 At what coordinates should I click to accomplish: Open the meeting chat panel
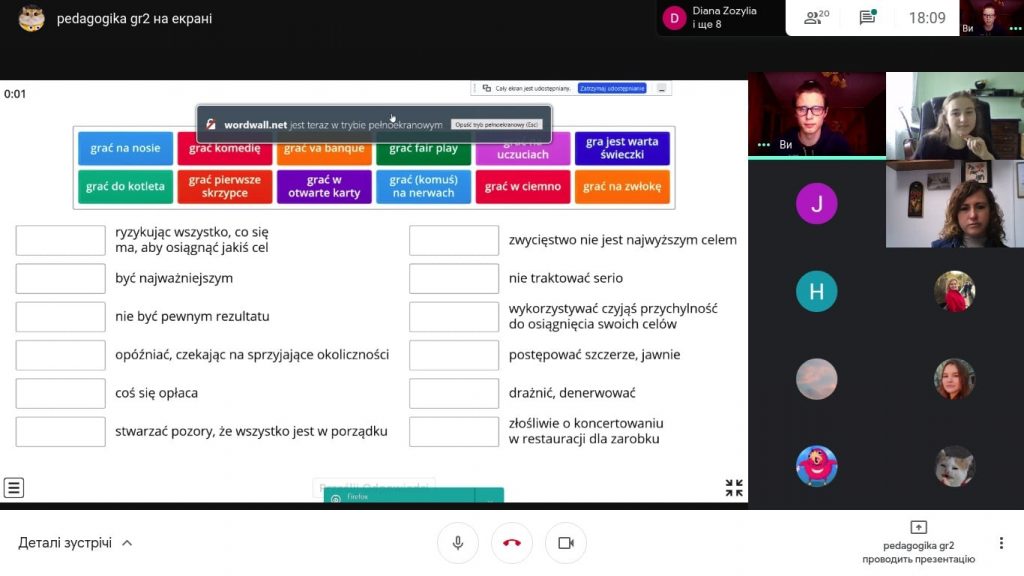tap(867, 17)
